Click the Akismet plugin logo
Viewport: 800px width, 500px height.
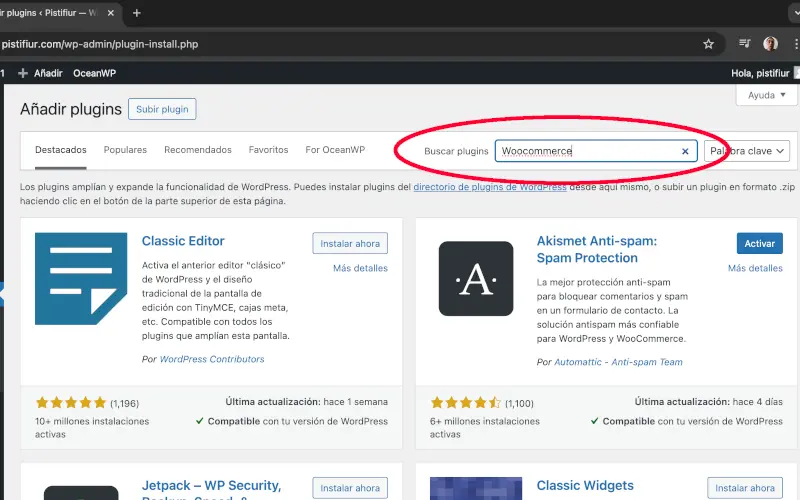(x=476, y=279)
